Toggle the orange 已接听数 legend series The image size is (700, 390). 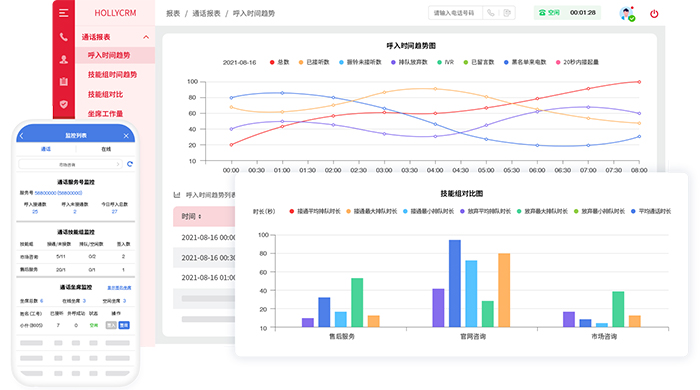click(x=314, y=62)
